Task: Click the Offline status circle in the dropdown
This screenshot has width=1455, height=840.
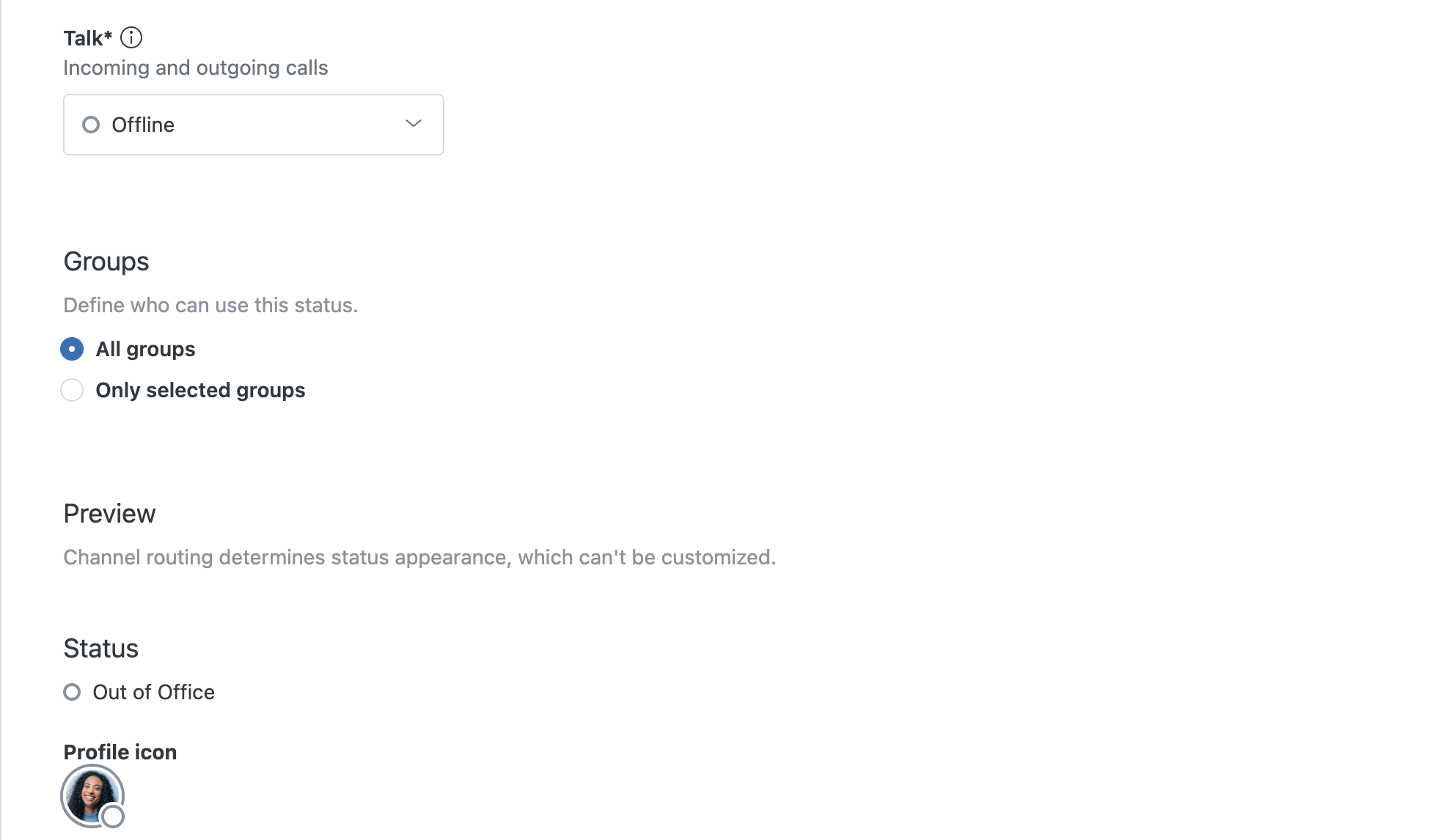Action: pyautogui.click(x=91, y=125)
